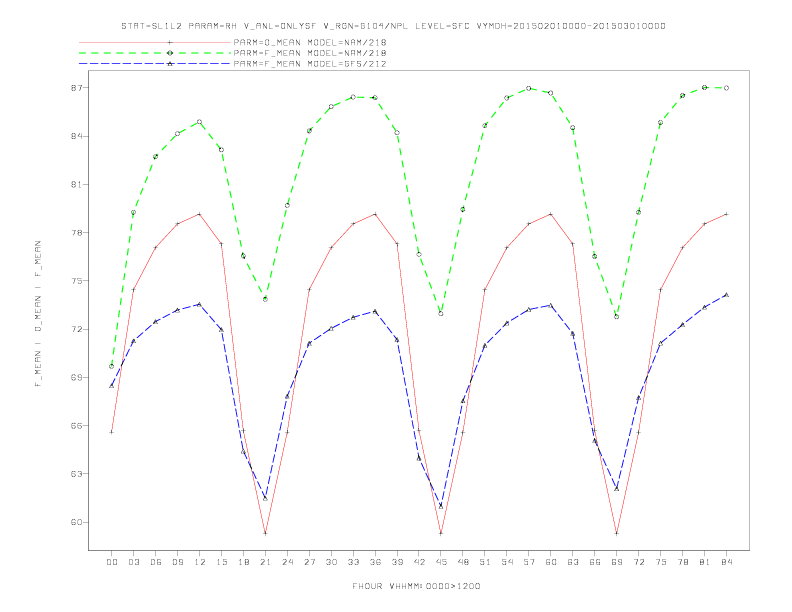792x612 pixels.
Task: Click green circle data point at hour 45 trough
Action: [441, 314]
